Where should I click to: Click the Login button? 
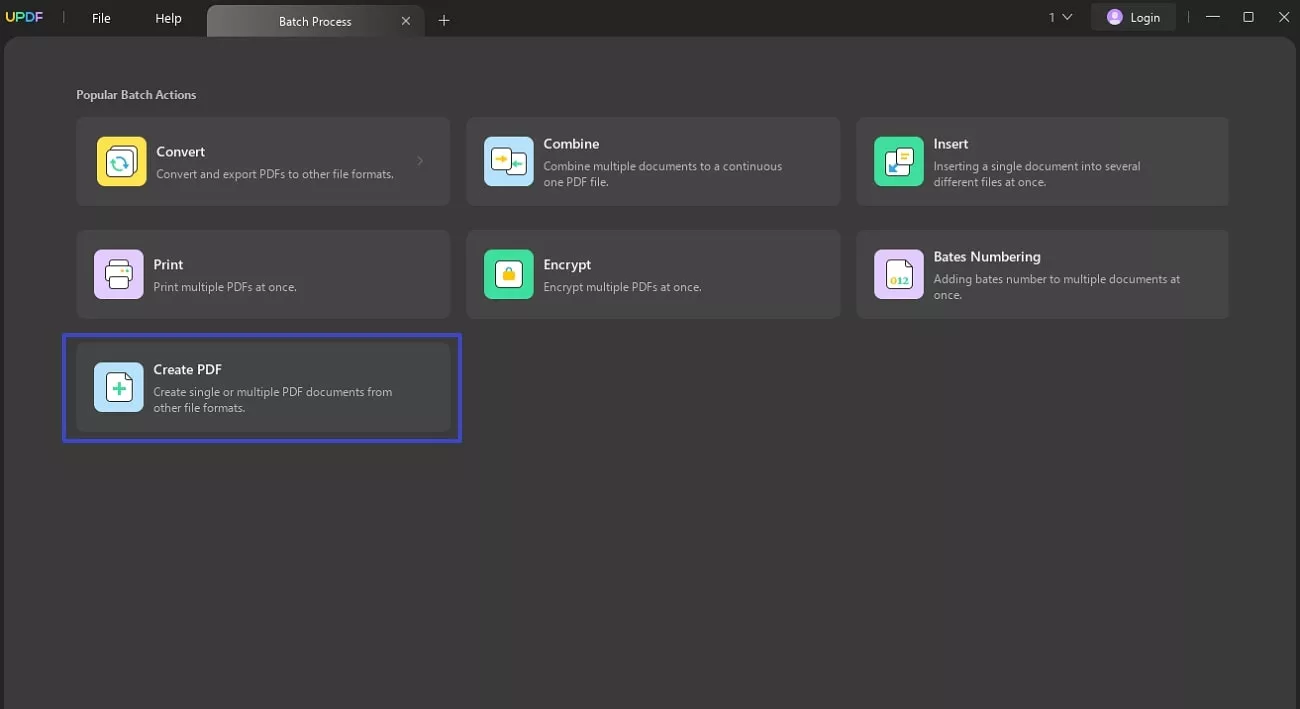coord(1135,18)
